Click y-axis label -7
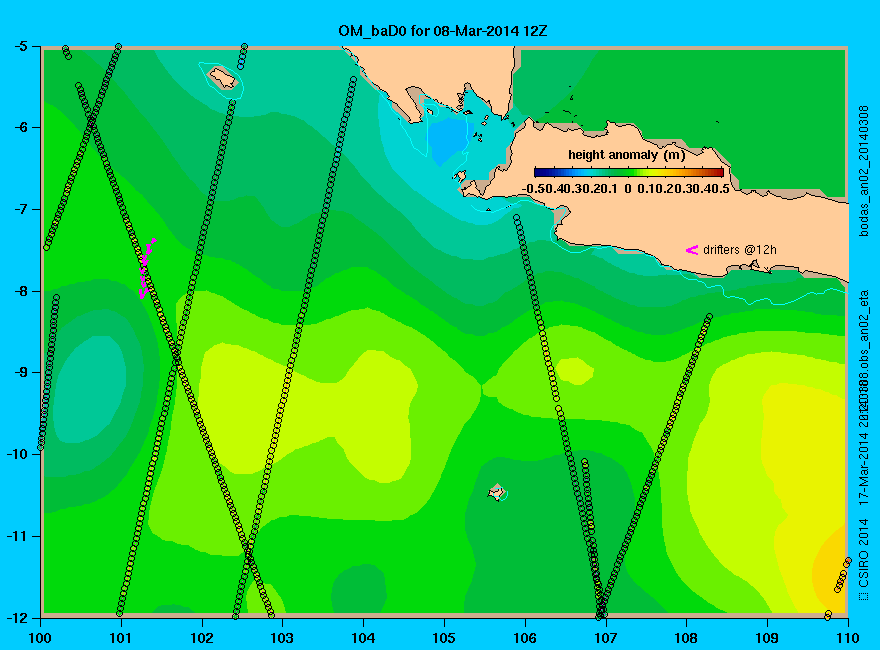 coord(20,209)
